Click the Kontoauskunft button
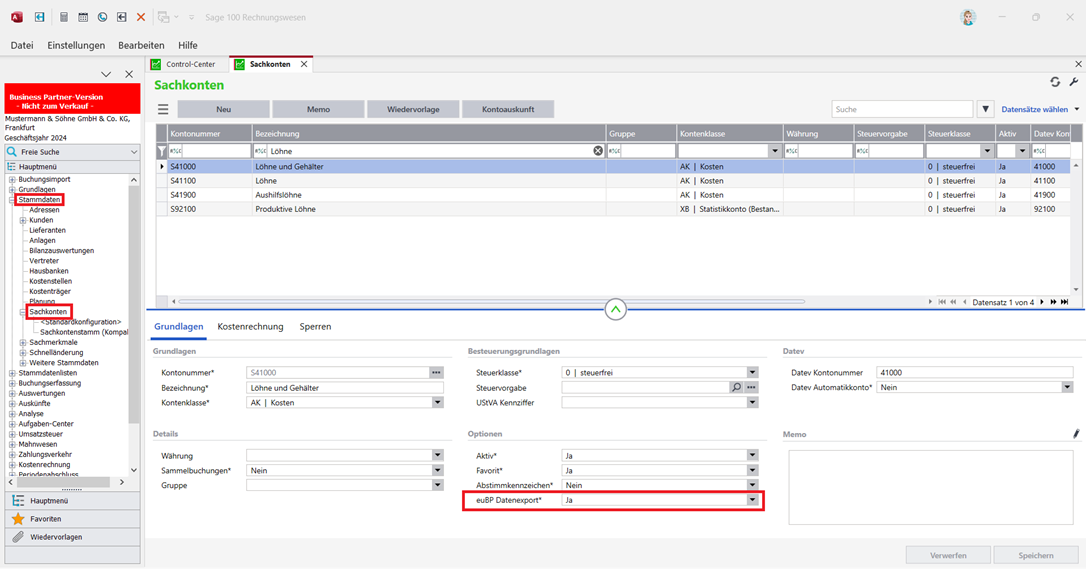Viewport: 1086px width, 569px height. tap(508, 109)
